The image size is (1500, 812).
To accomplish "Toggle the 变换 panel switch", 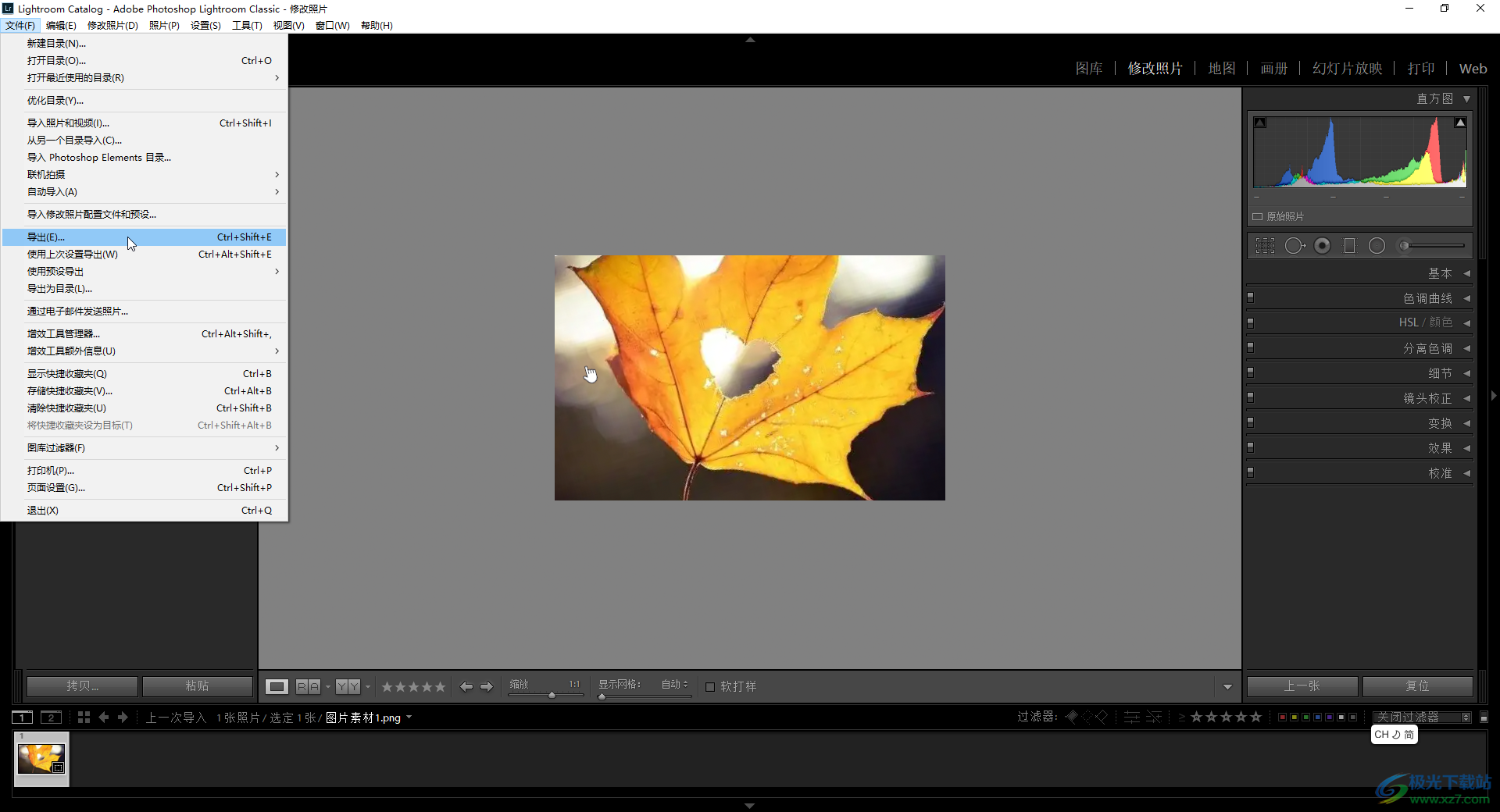I will [1251, 422].
